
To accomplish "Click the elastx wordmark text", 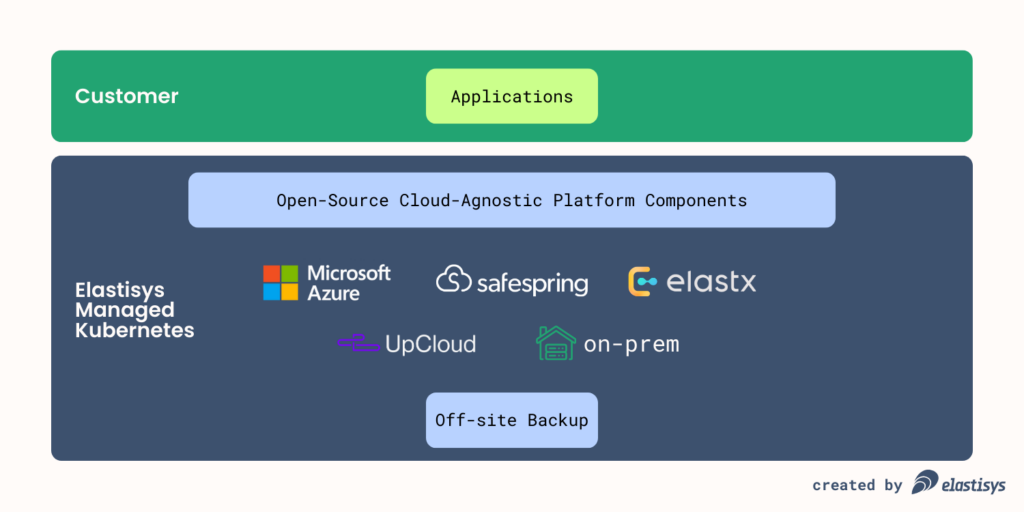I will (711, 283).
